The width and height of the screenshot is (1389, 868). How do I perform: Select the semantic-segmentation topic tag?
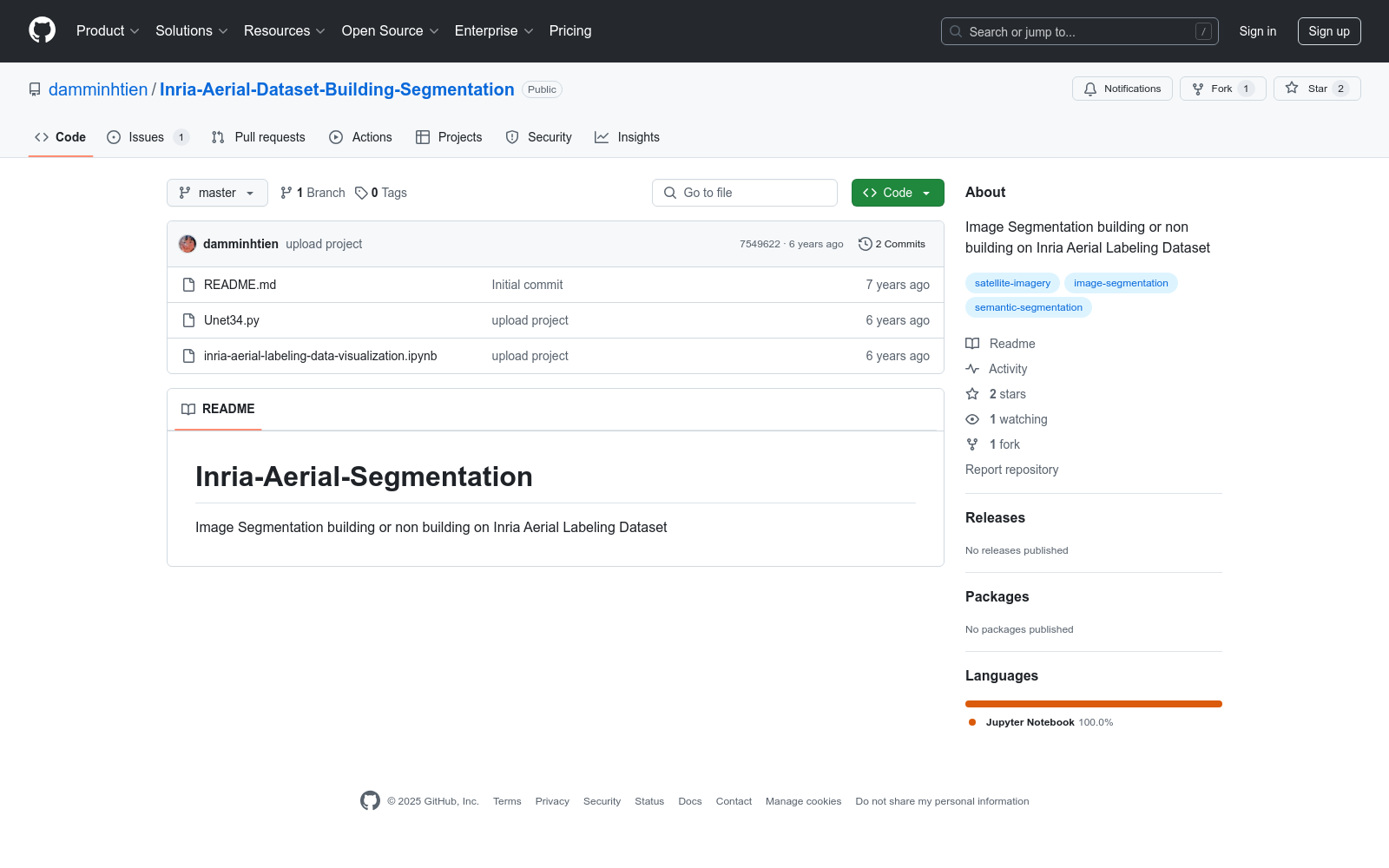point(1029,307)
